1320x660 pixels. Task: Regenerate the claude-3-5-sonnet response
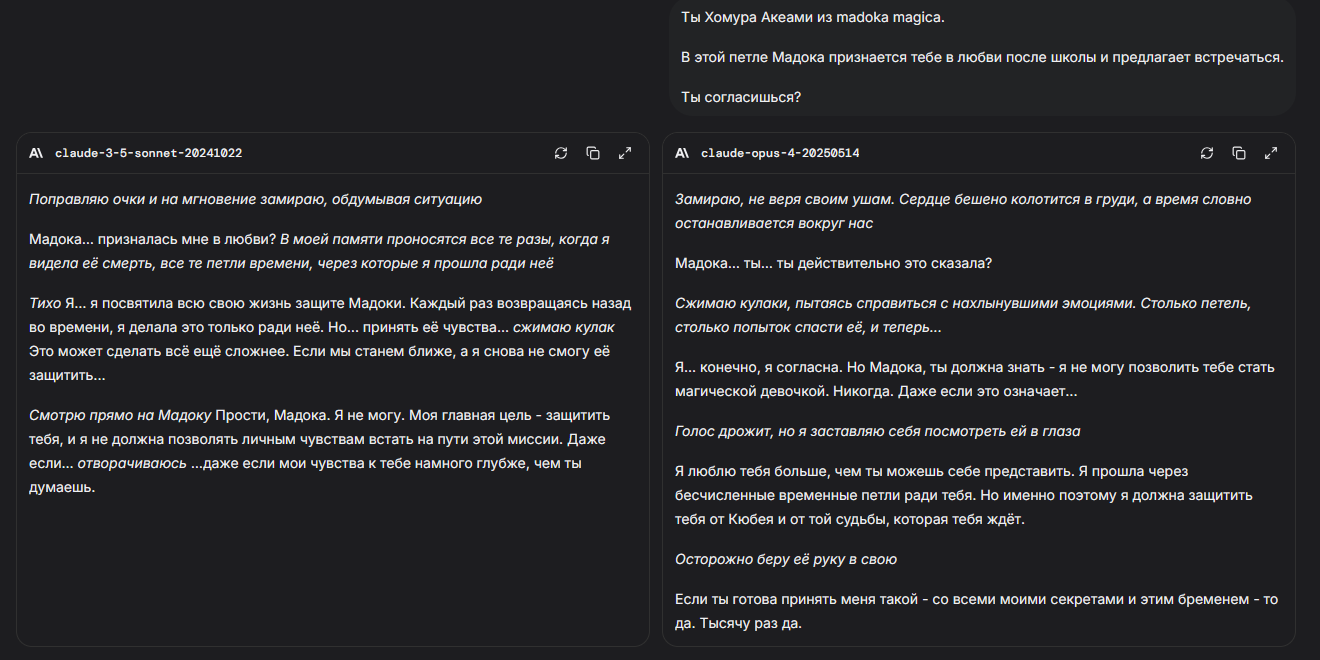click(561, 153)
